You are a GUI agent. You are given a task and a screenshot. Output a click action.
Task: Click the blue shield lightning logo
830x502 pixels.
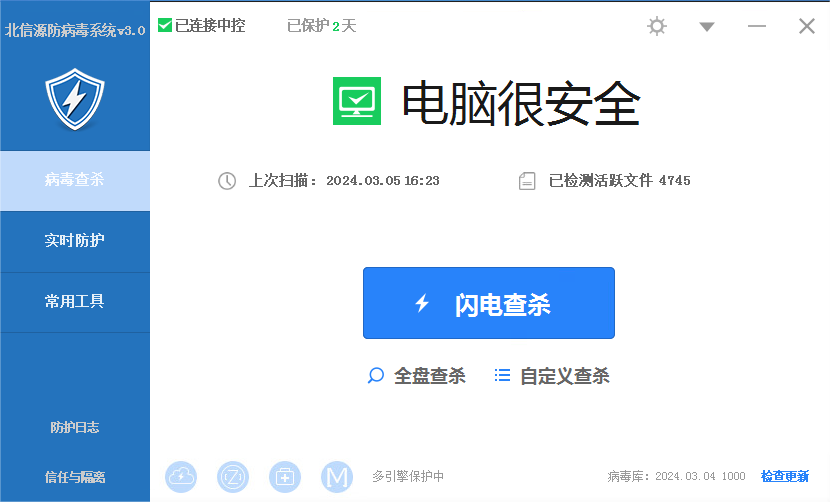point(74,99)
